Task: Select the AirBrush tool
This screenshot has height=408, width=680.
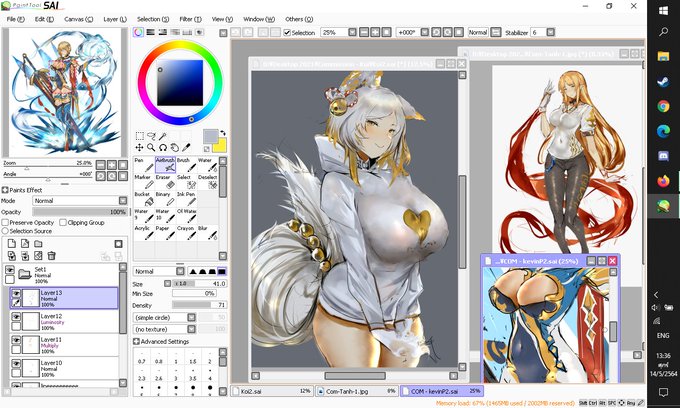Action: 165,165
